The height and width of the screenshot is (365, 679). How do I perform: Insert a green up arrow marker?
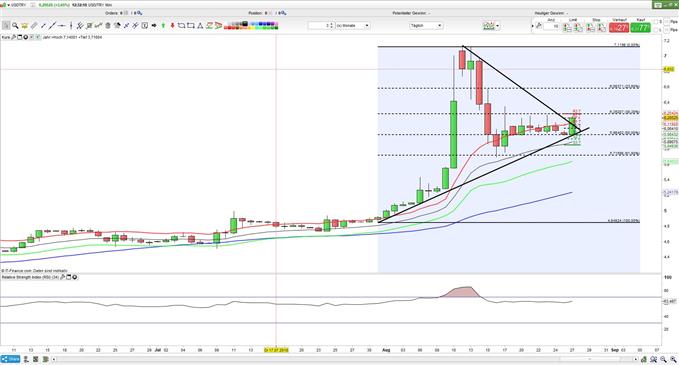click(163, 26)
